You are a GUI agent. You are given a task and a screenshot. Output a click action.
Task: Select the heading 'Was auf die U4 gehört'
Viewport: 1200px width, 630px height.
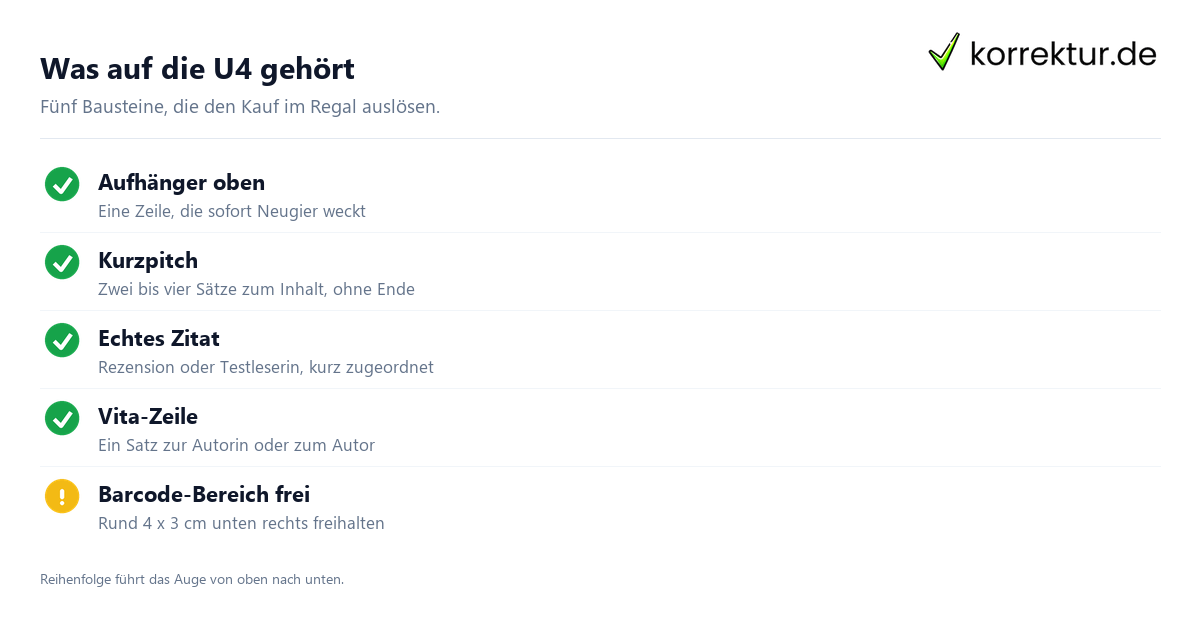[197, 69]
